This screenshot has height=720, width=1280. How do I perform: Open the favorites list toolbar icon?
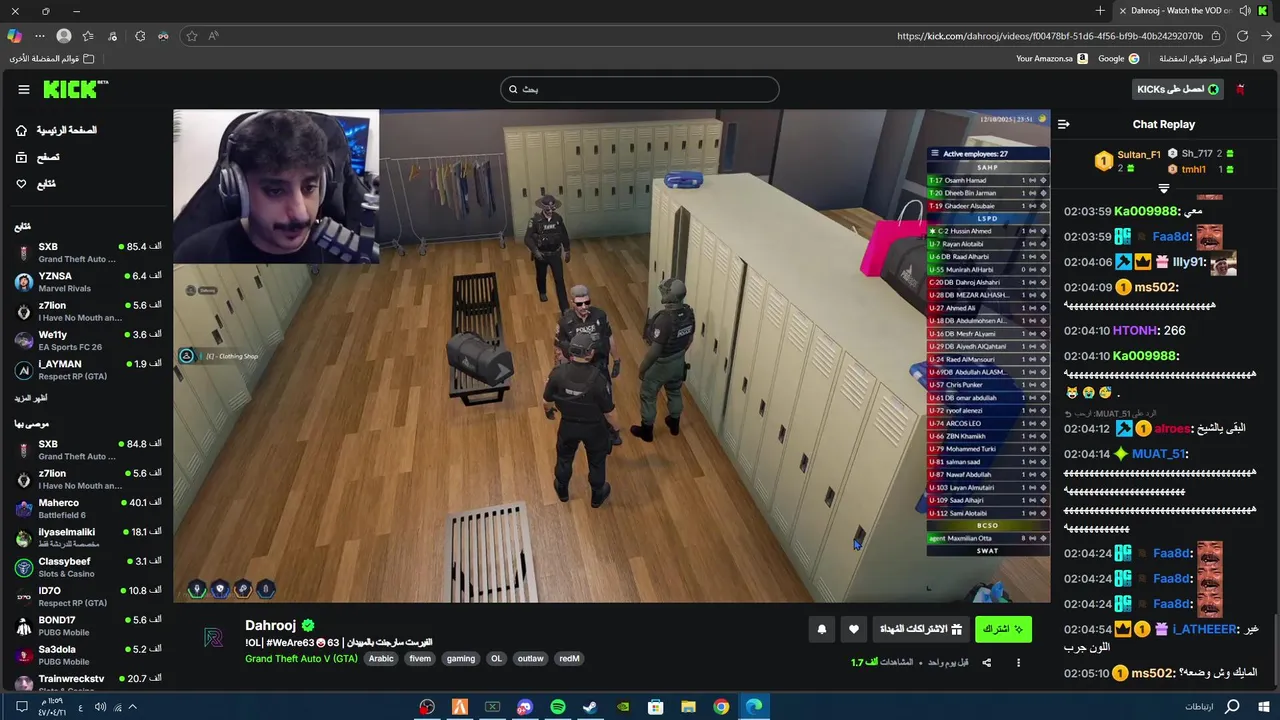coord(88,36)
